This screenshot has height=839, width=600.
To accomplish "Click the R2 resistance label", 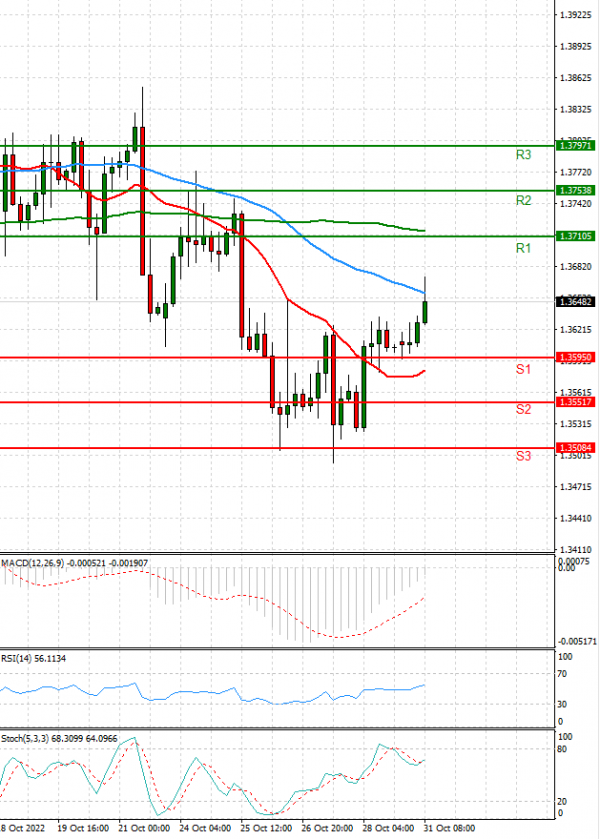I will 523,201.
